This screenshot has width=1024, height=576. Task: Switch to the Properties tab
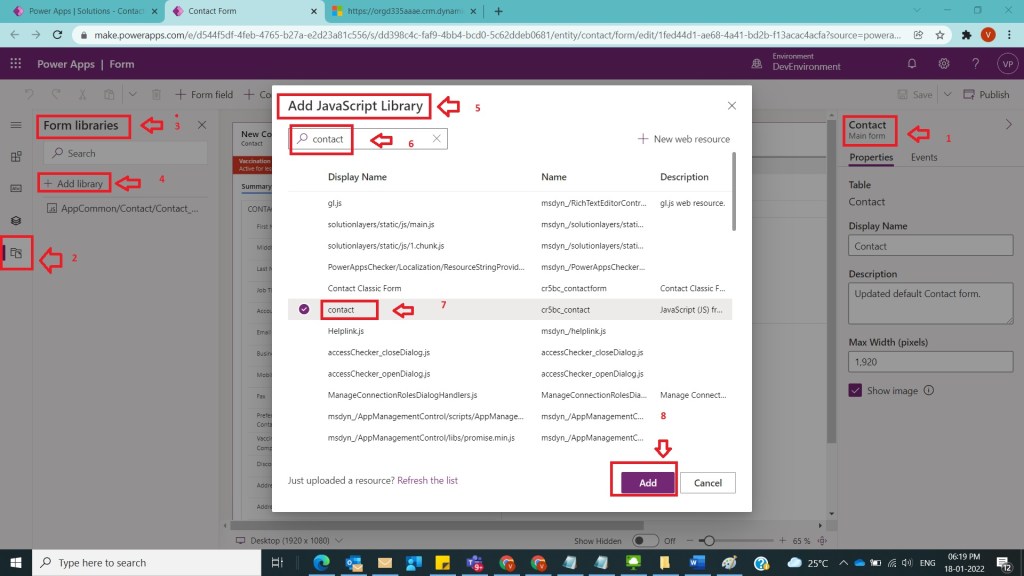pyautogui.click(x=870, y=157)
